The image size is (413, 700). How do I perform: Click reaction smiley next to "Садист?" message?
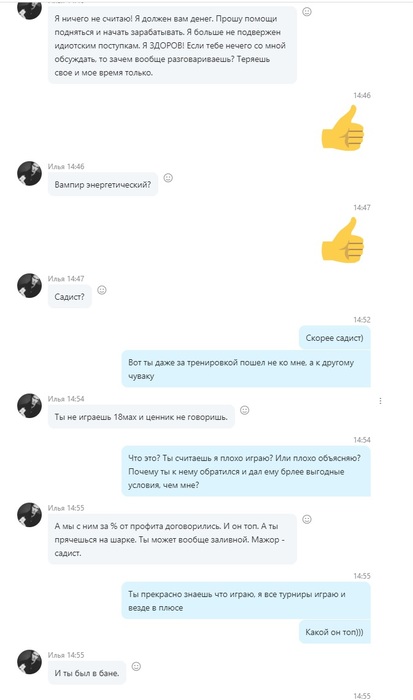(x=102, y=290)
